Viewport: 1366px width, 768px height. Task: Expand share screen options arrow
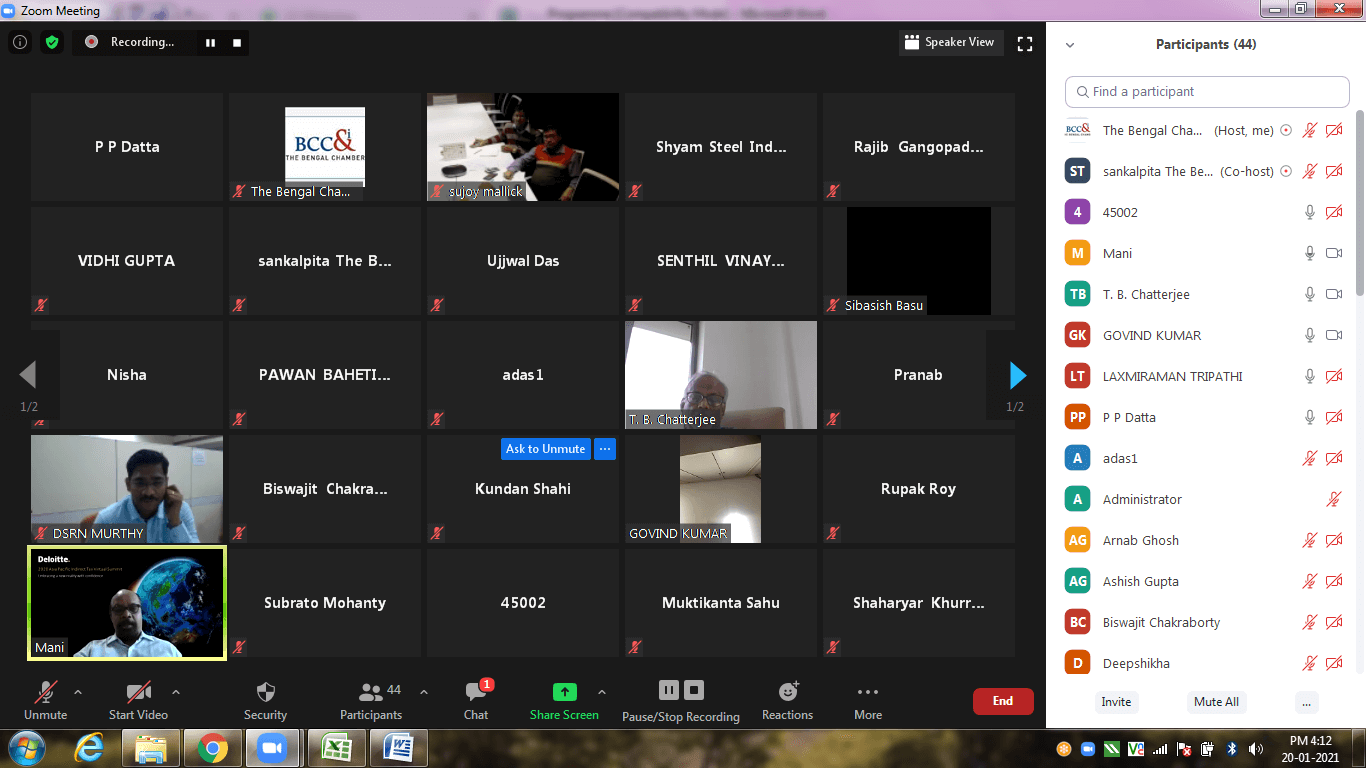[602, 692]
